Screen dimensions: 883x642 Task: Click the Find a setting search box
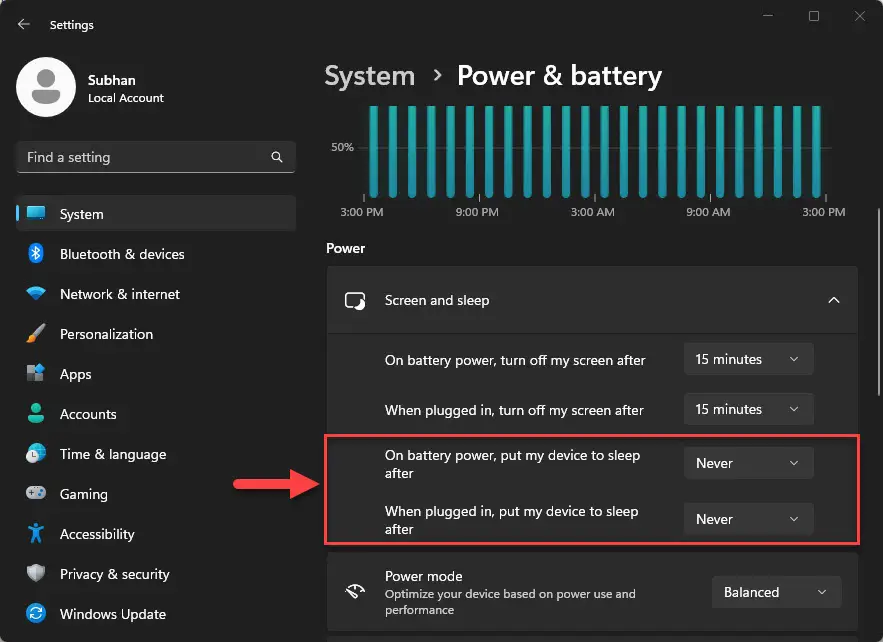[x=156, y=157]
